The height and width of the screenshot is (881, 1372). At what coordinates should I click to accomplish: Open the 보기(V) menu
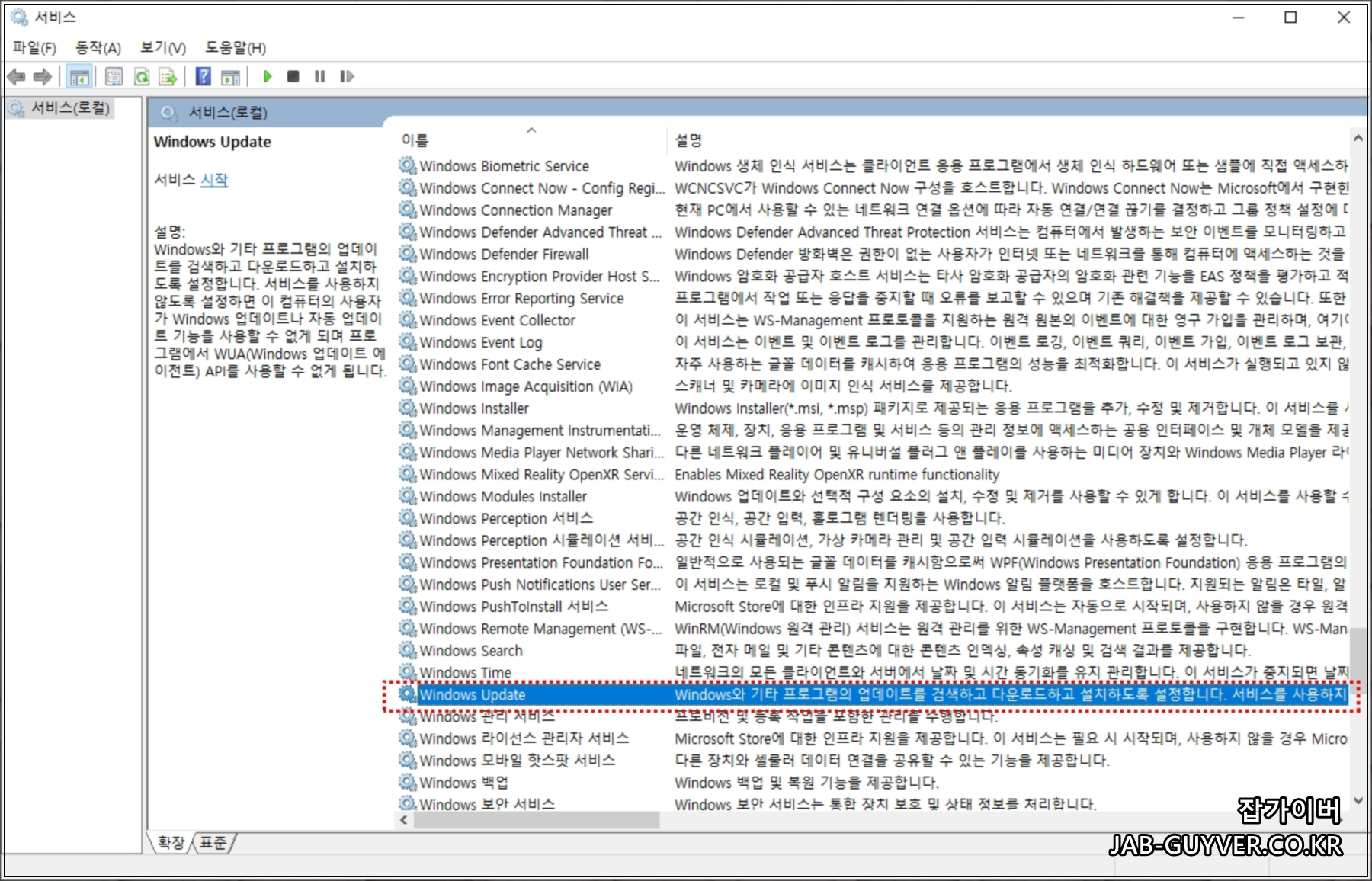click(163, 48)
